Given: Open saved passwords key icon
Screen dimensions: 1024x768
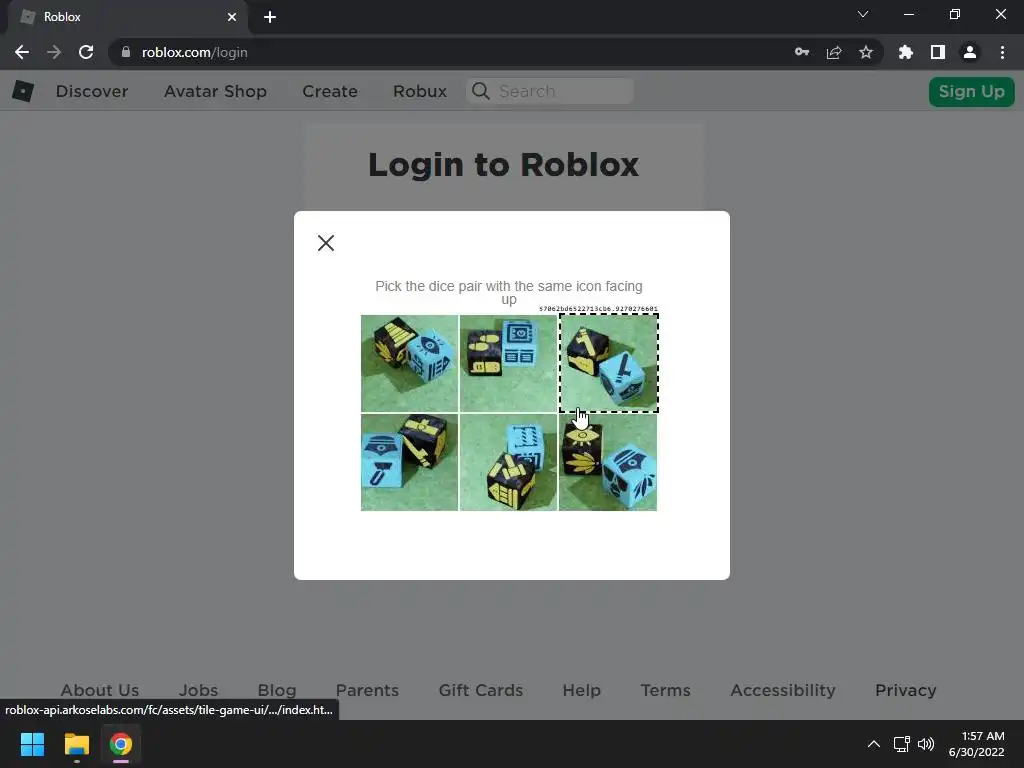Looking at the screenshot, I should (802, 52).
